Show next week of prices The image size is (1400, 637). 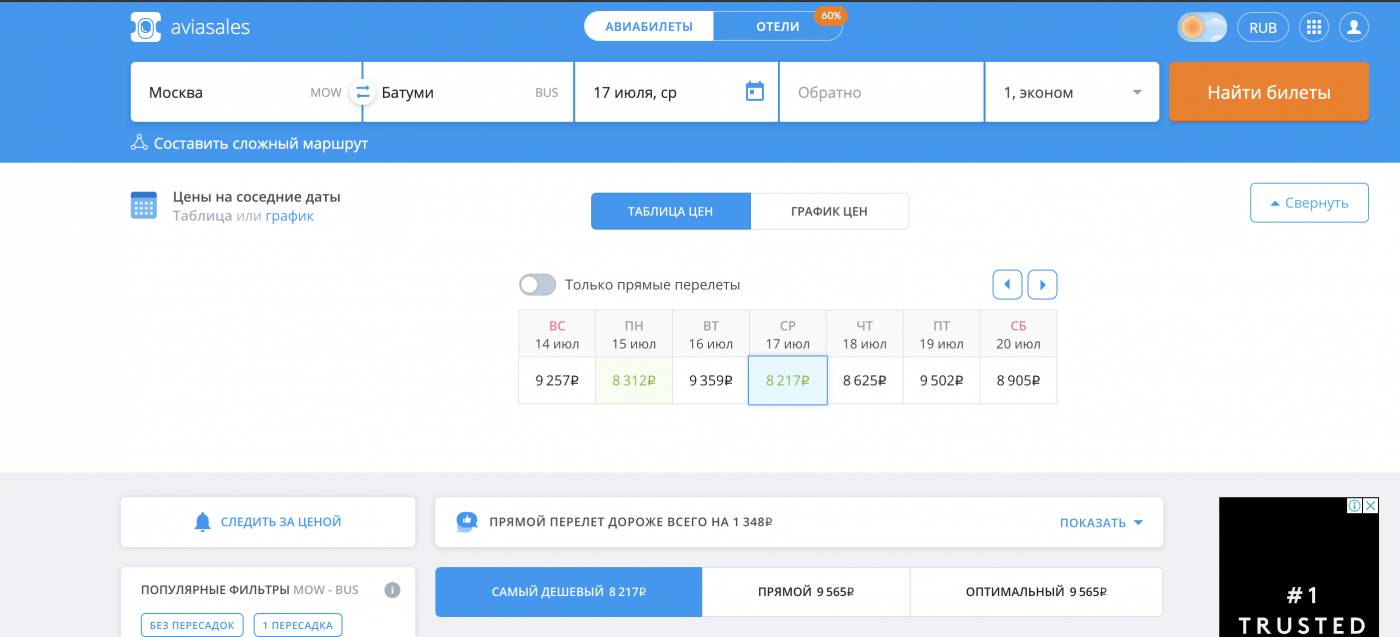point(1042,285)
